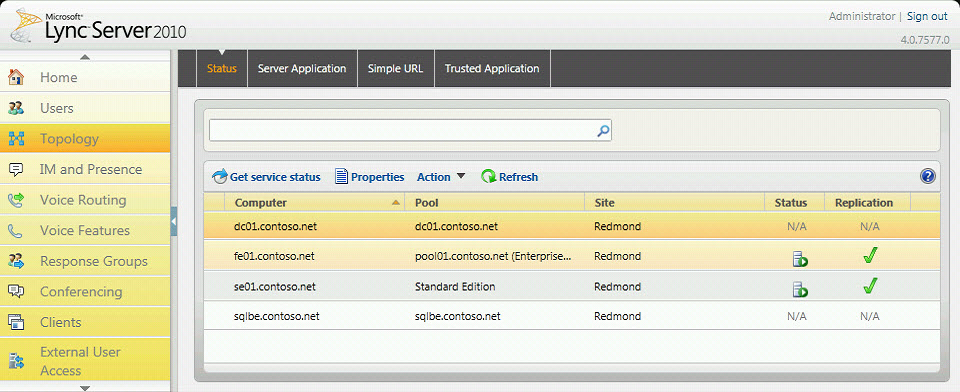Click the Sign out link
Image resolution: width=960 pixels, height=392 pixels.
pos(927,17)
